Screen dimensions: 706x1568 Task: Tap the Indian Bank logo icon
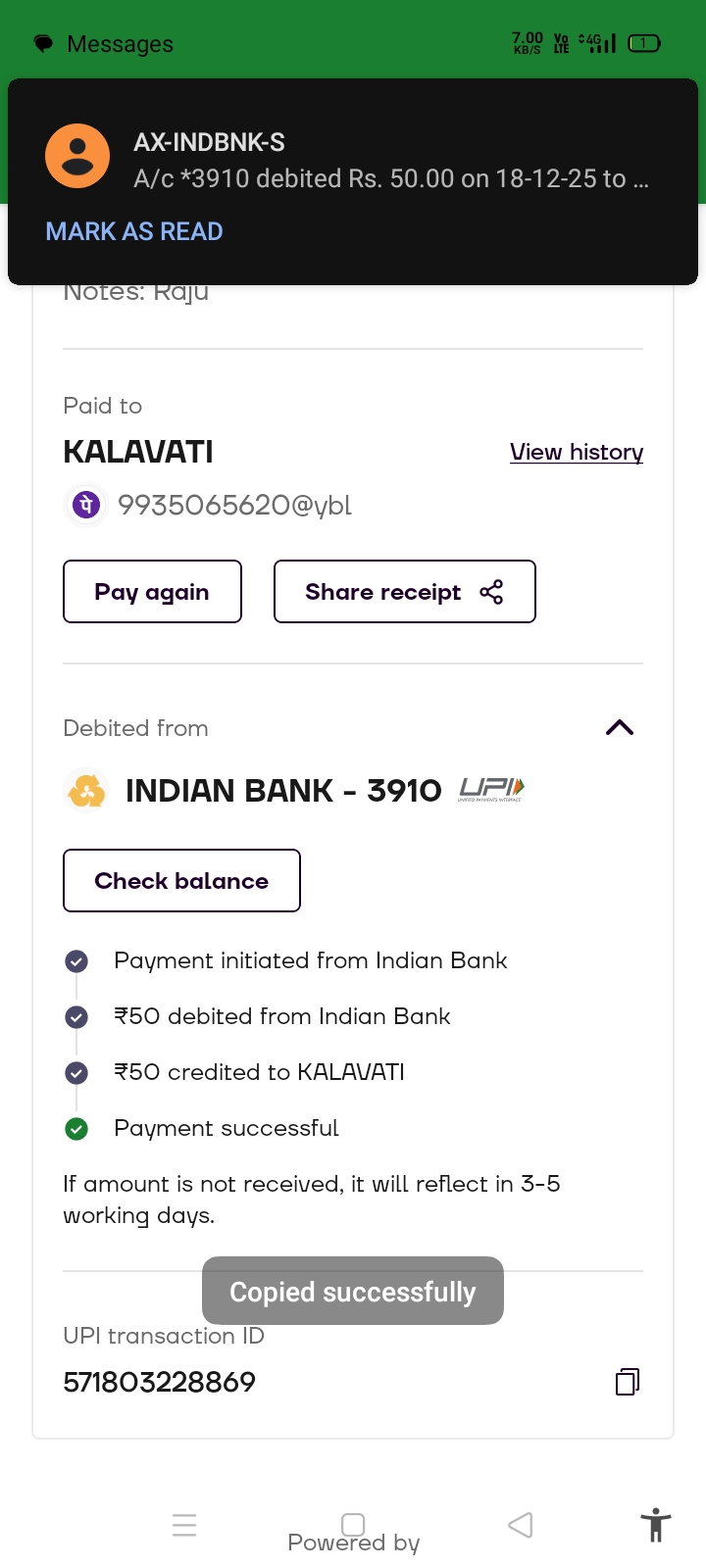(86, 790)
